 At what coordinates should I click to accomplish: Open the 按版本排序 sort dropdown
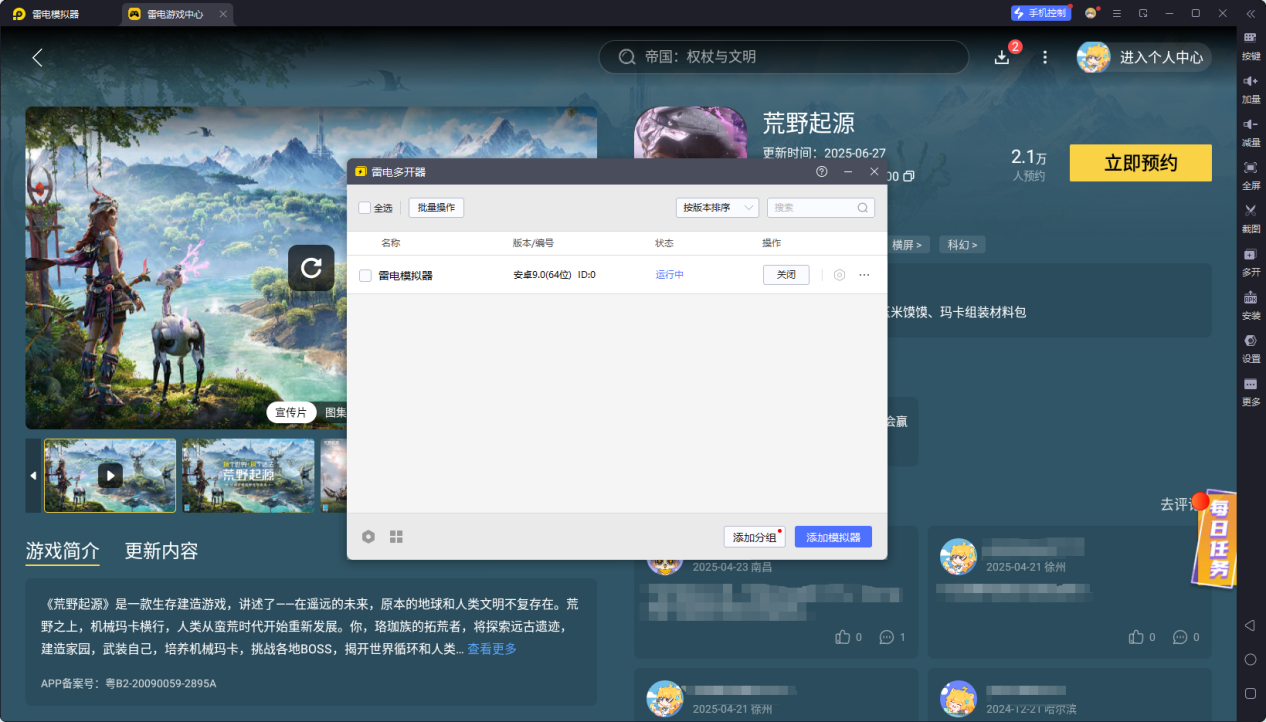(x=717, y=208)
